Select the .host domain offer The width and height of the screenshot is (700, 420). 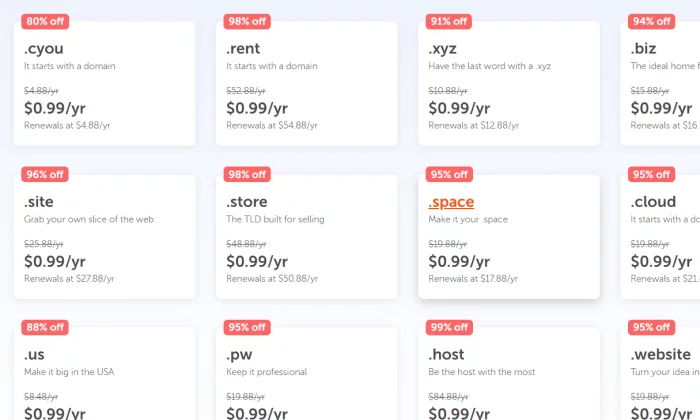(x=509, y=374)
